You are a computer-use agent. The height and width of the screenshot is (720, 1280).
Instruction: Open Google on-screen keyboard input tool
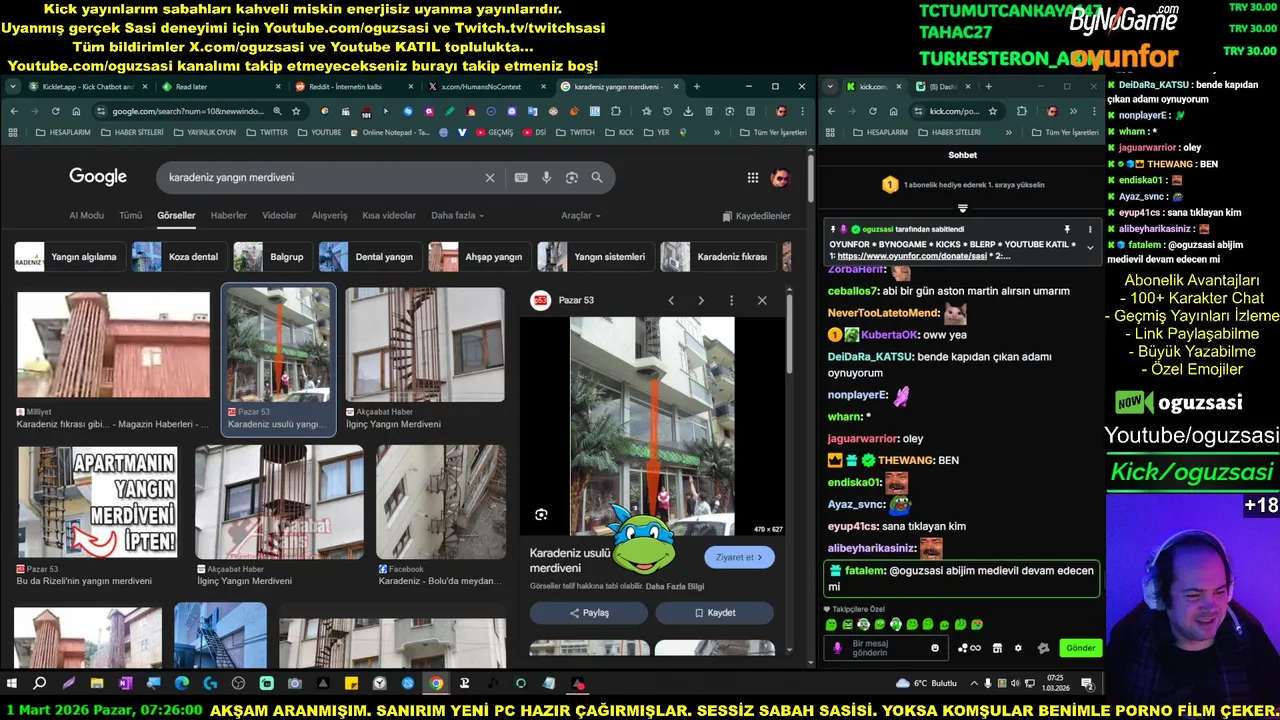tap(521, 178)
